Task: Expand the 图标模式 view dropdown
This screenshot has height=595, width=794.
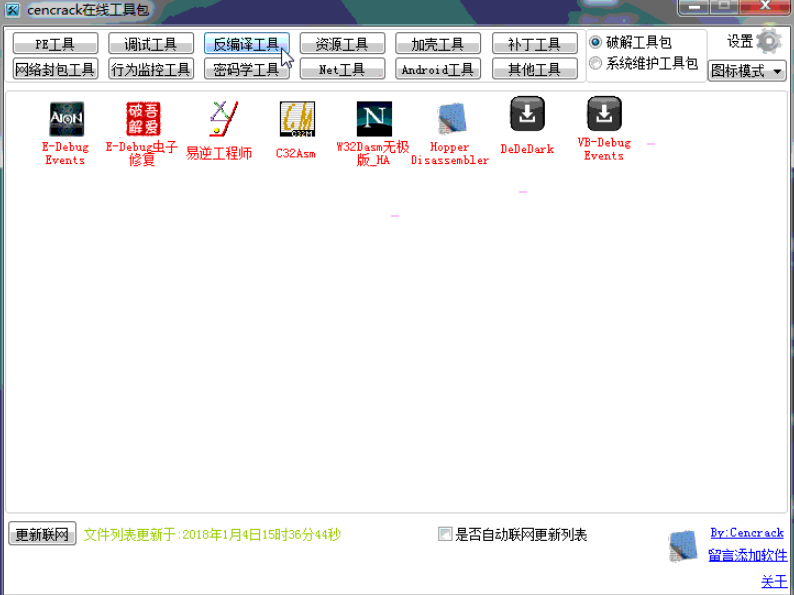Action: pos(747,71)
